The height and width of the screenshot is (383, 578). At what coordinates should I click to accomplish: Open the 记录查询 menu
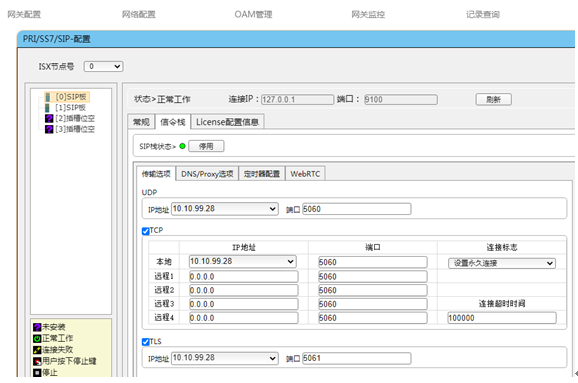tap(483, 14)
